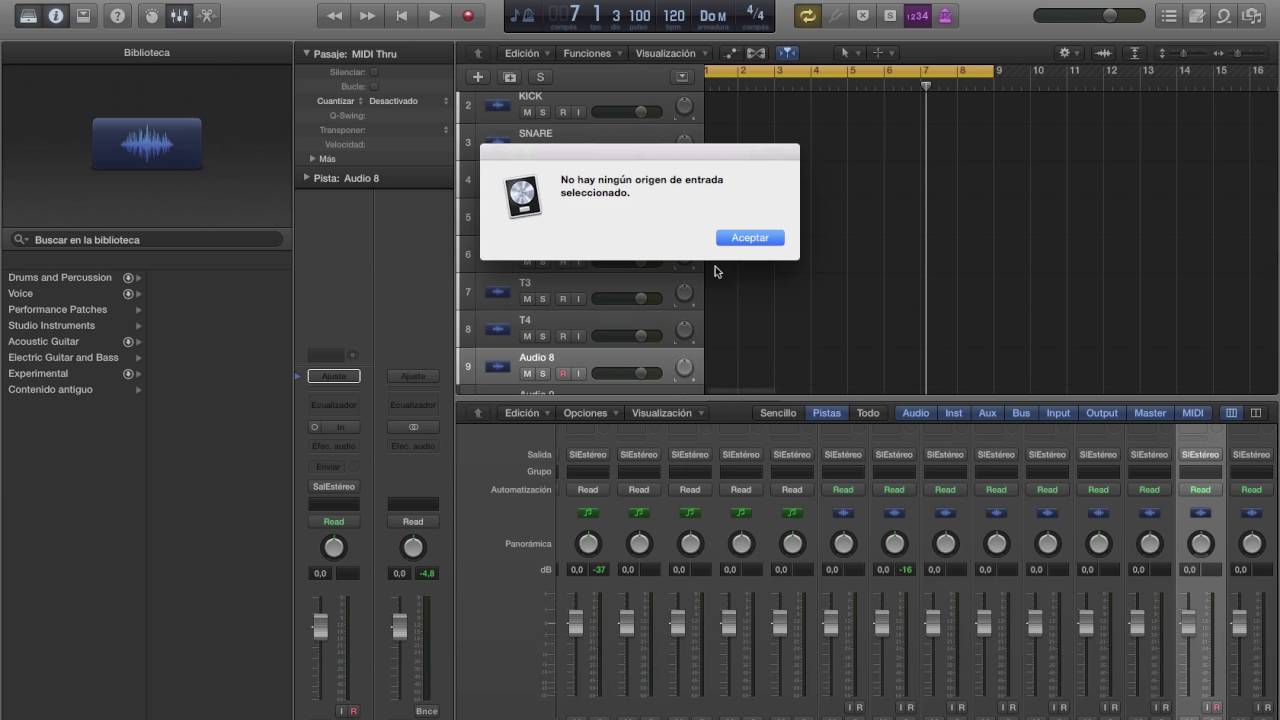
Task: Mute the KICK track
Action: click(527, 112)
